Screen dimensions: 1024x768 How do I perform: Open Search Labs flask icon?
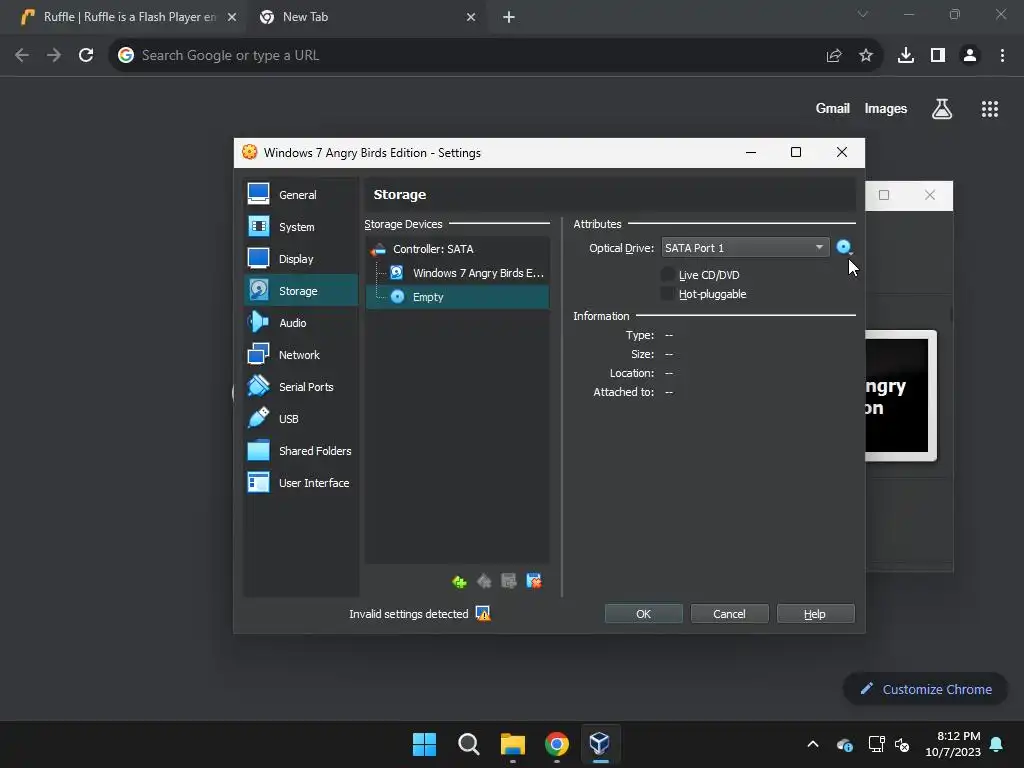[942, 108]
